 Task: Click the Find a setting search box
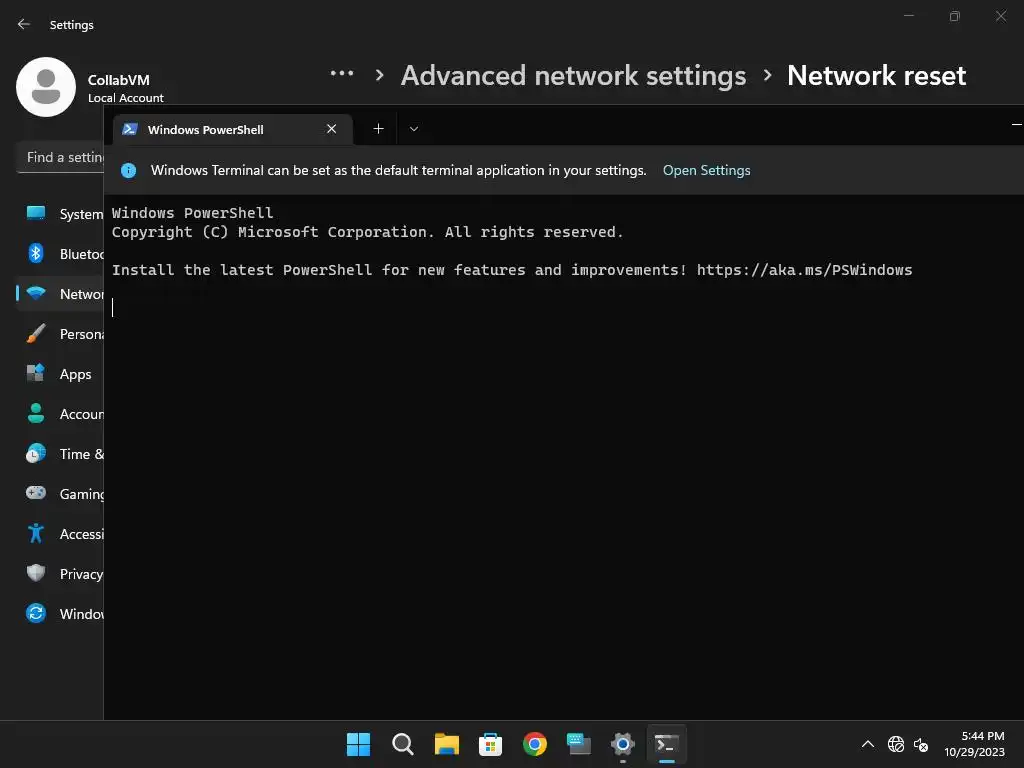(60, 157)
